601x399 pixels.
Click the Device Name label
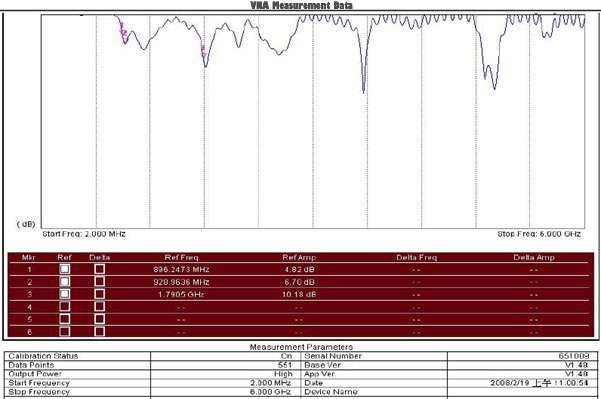(x=331, y=392)
